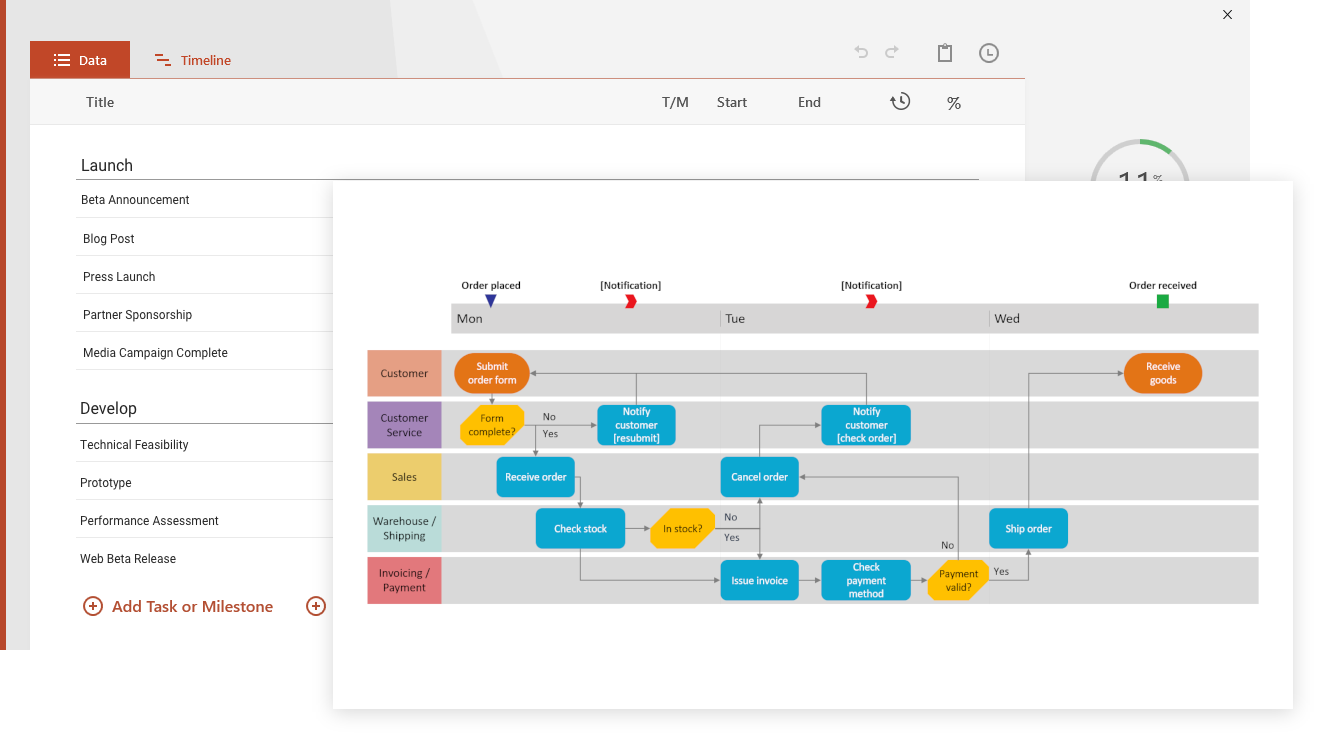Select the Media Campaign Complete task
The image size is (1323, 742).
click(x=154, y=352)
